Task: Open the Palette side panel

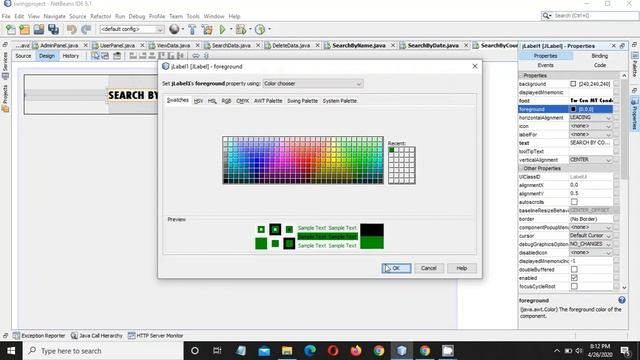Action: [635, 65]
